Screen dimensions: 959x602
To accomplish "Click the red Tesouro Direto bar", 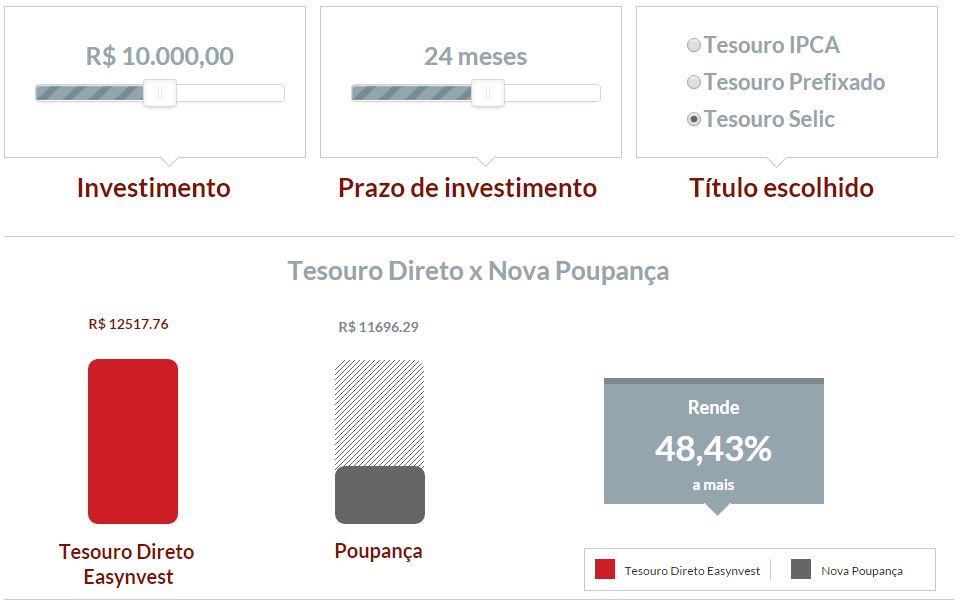I will coord(133,441).
